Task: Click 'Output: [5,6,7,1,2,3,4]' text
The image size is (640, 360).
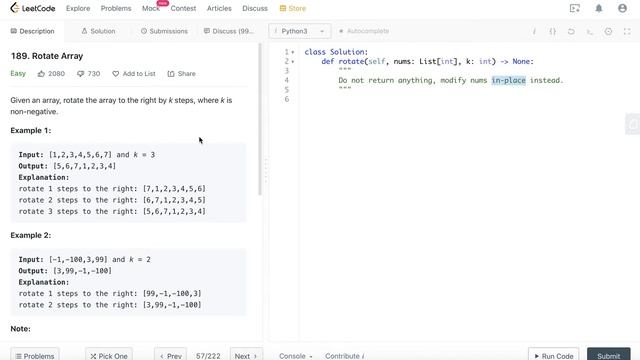Action: click(67, 166)
